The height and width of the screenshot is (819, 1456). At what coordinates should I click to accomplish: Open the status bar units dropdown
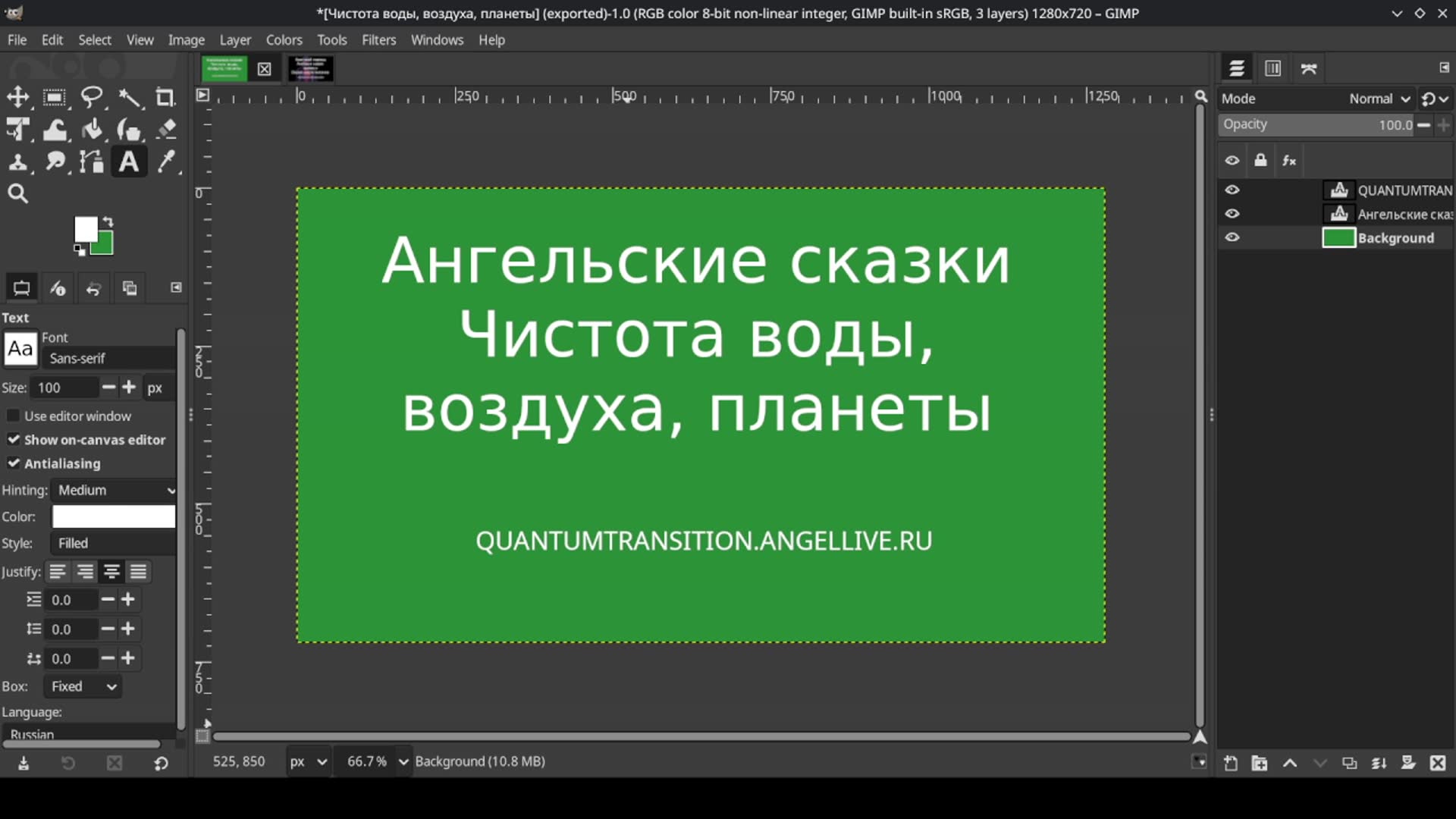point(308,761)
